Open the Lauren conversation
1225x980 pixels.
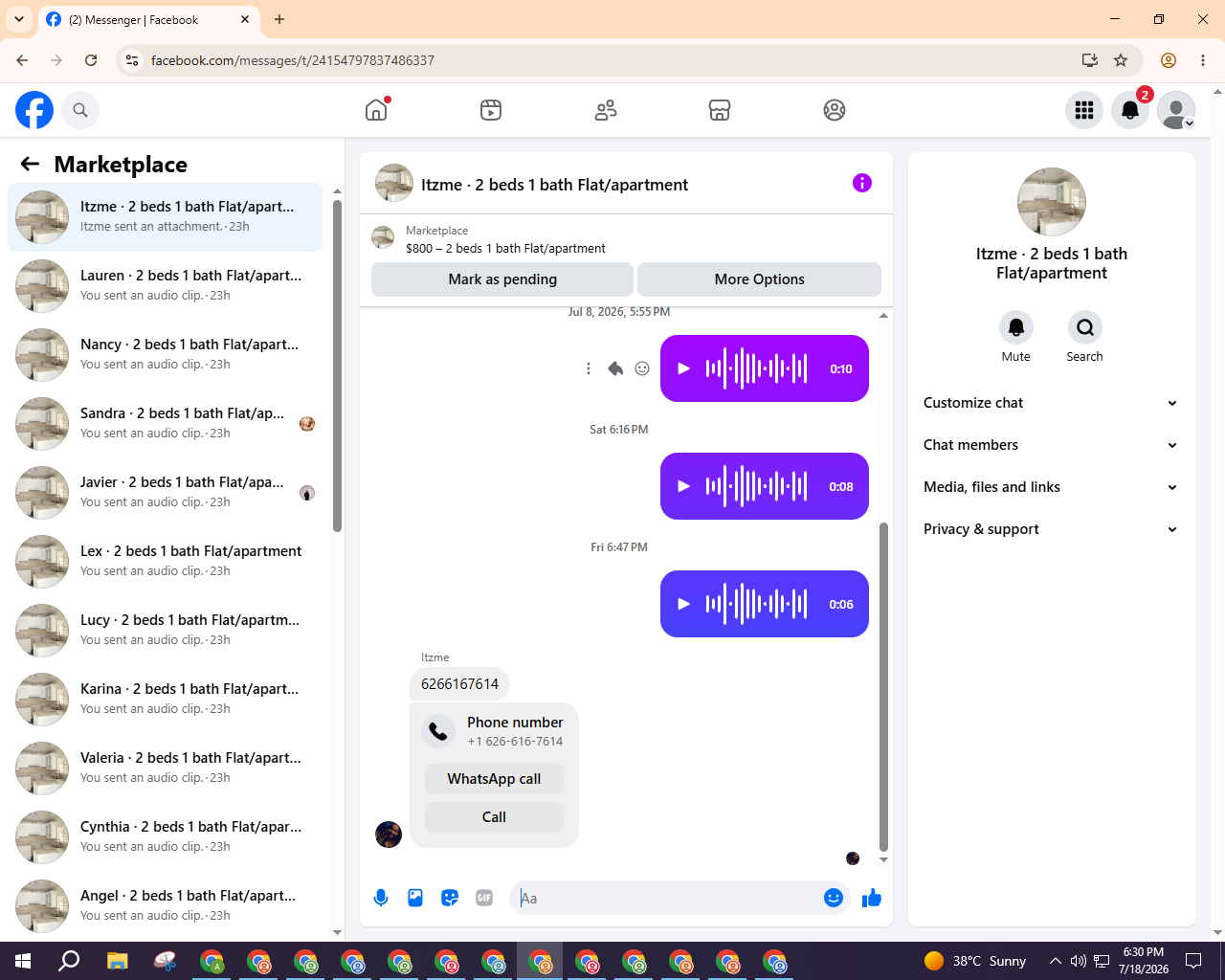click(166, 286)
